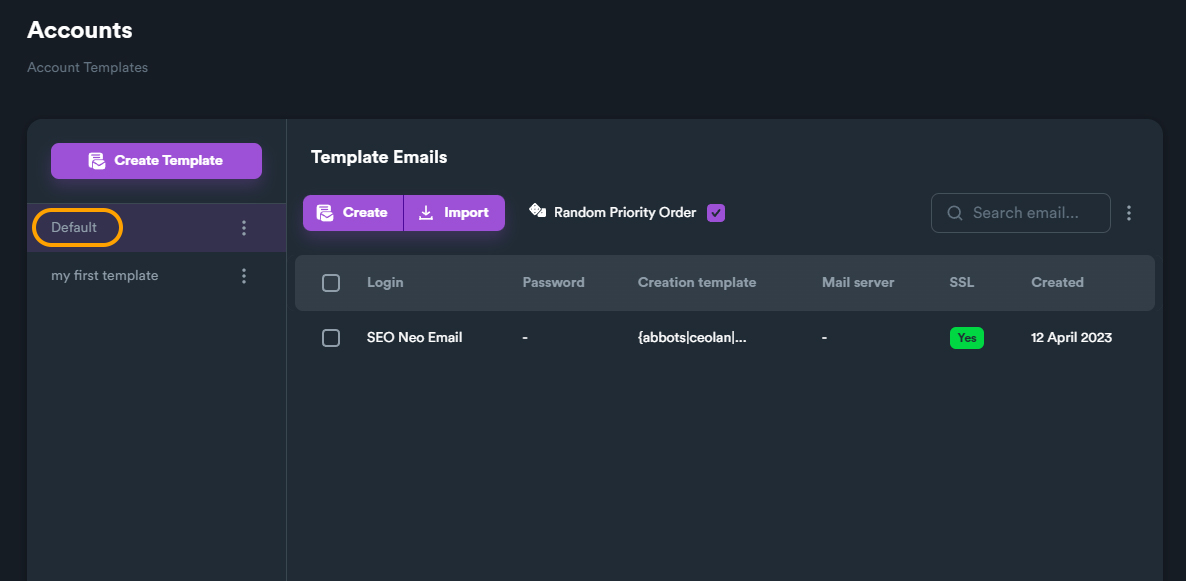This screenshot has width=1186, height=581.
Task: Check the select-all emails header checkbox
Action: [331, 283]
